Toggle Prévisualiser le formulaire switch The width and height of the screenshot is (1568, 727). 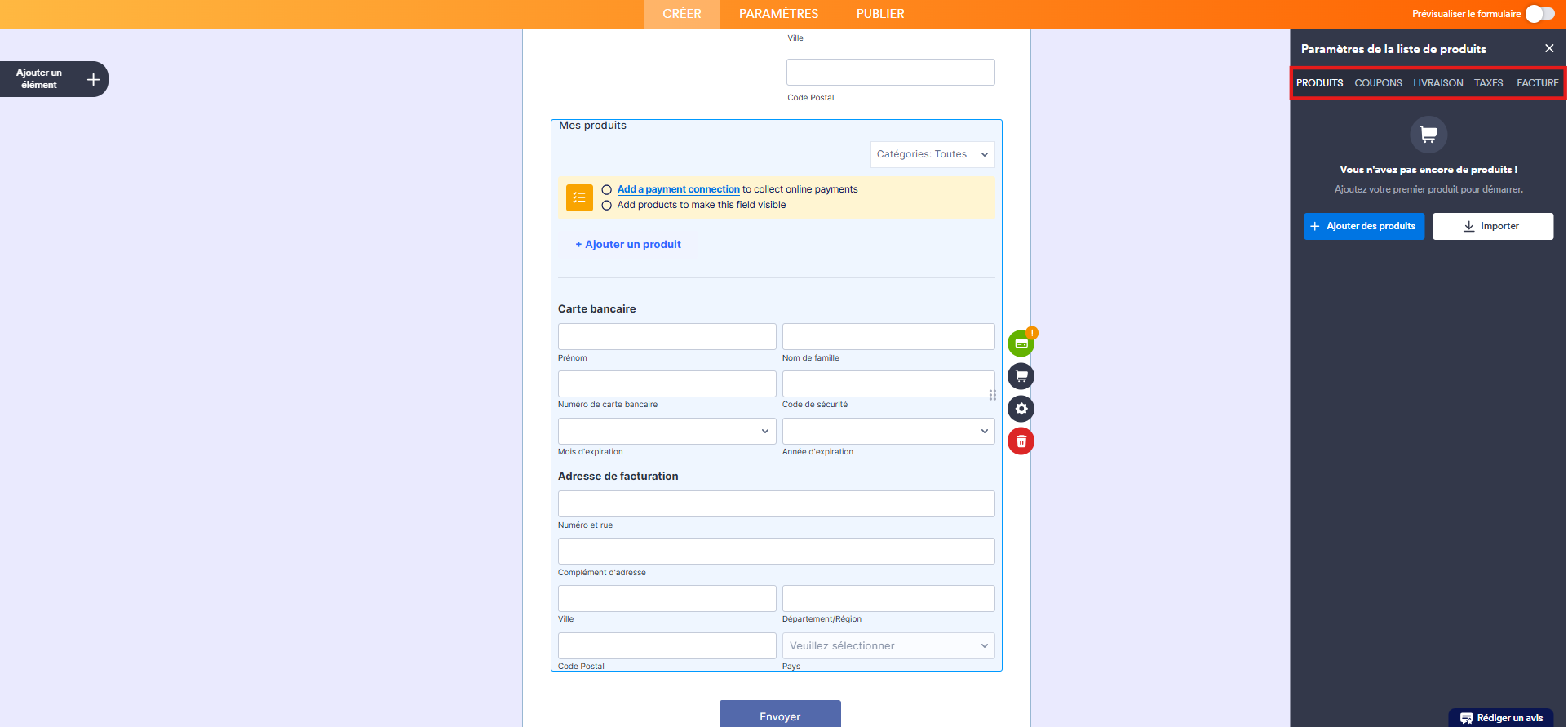click(1539, 14)
